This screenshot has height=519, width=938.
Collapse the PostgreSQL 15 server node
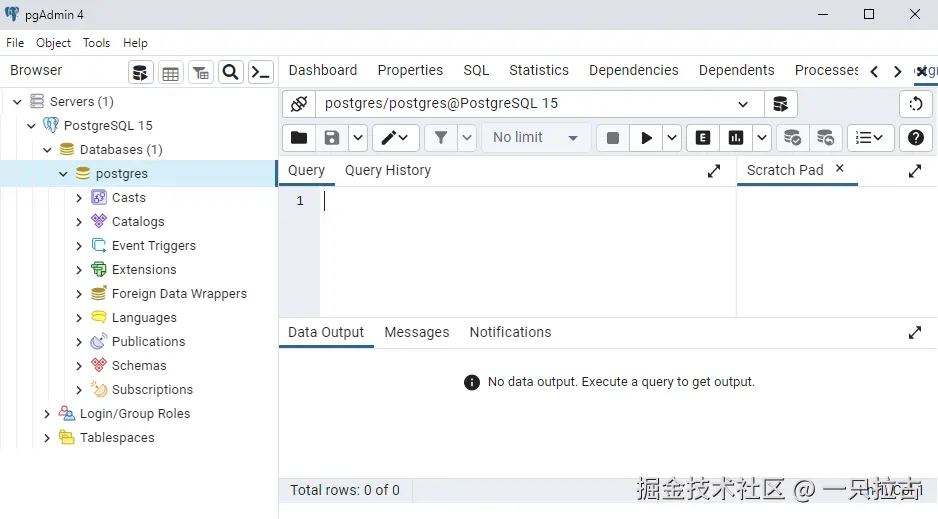pyautogui.click(x=32, y=126)
